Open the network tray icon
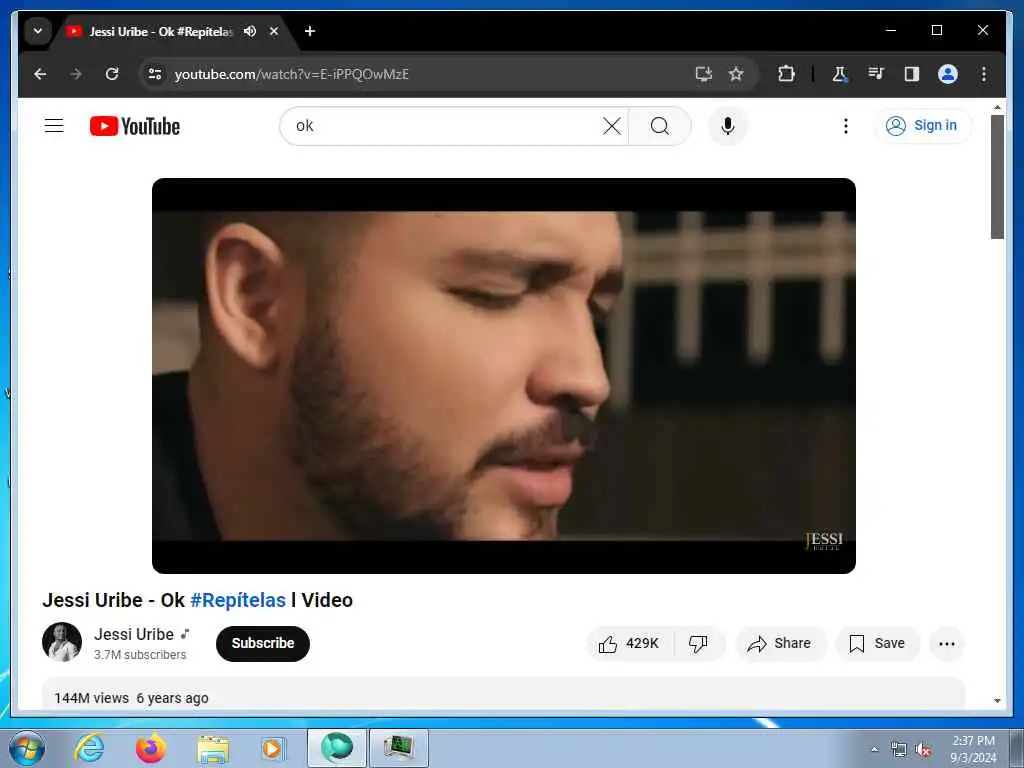Image resolution: width=1024 pixels, height=768 pixels. click(x=899, y=750)
